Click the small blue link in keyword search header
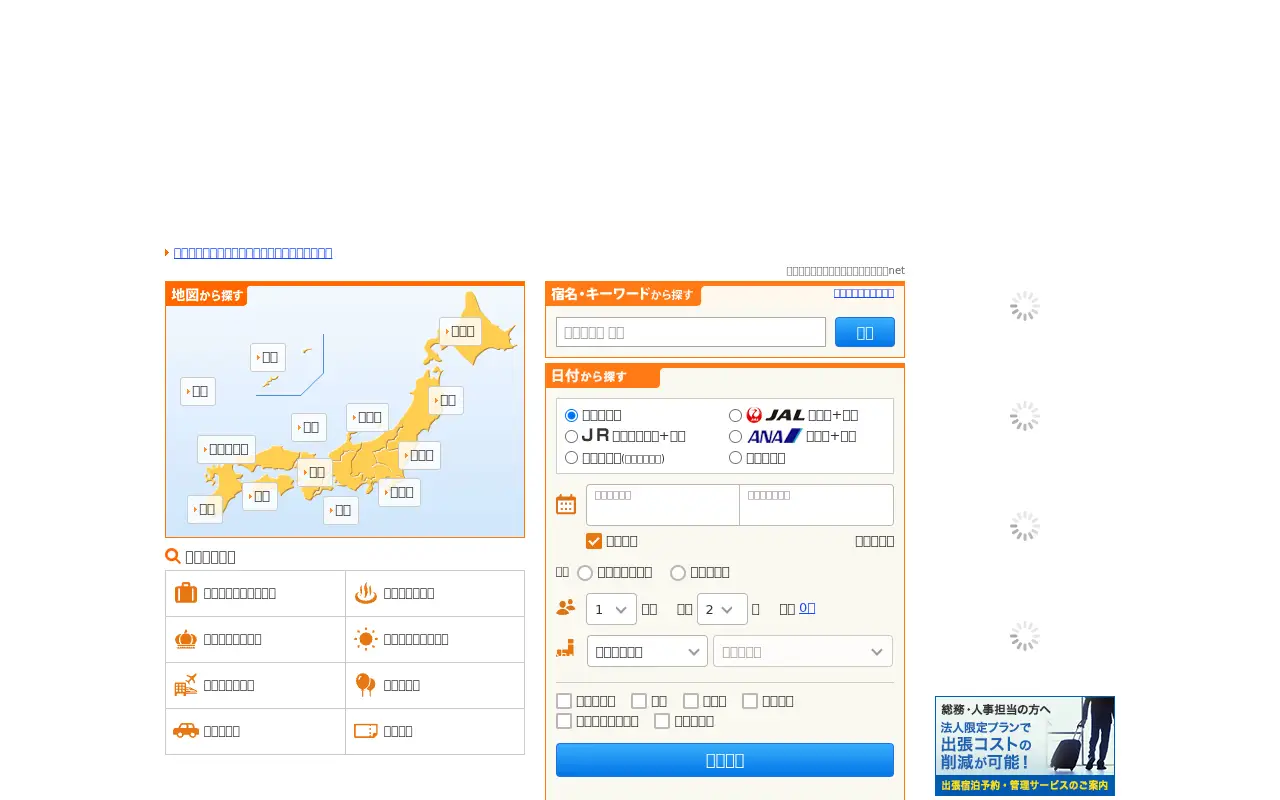 864,293
